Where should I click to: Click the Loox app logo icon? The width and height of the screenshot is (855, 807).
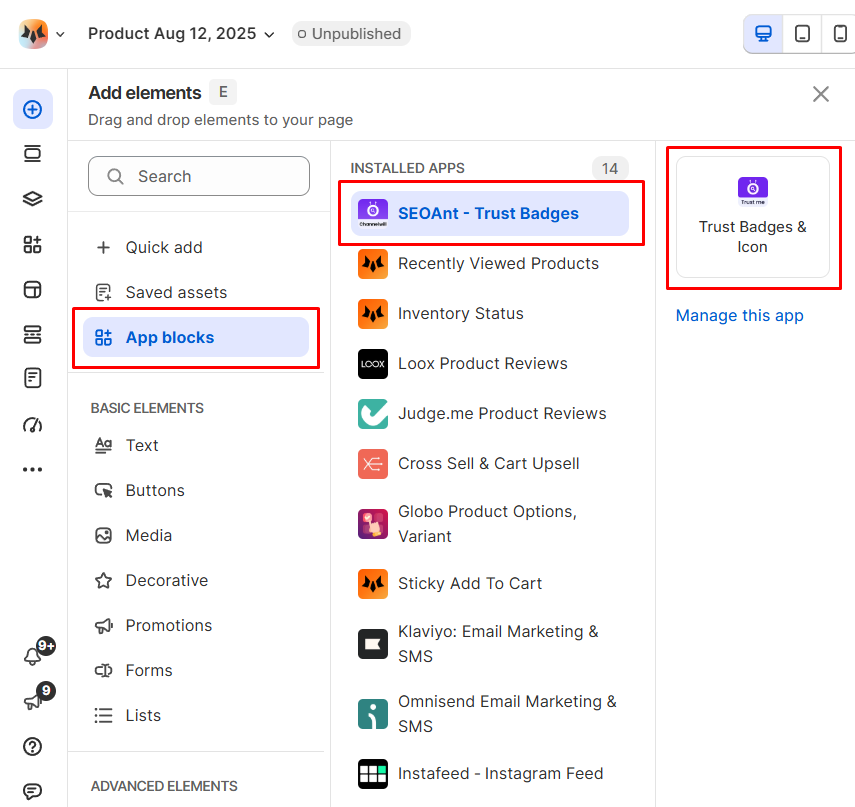point(373,364)
